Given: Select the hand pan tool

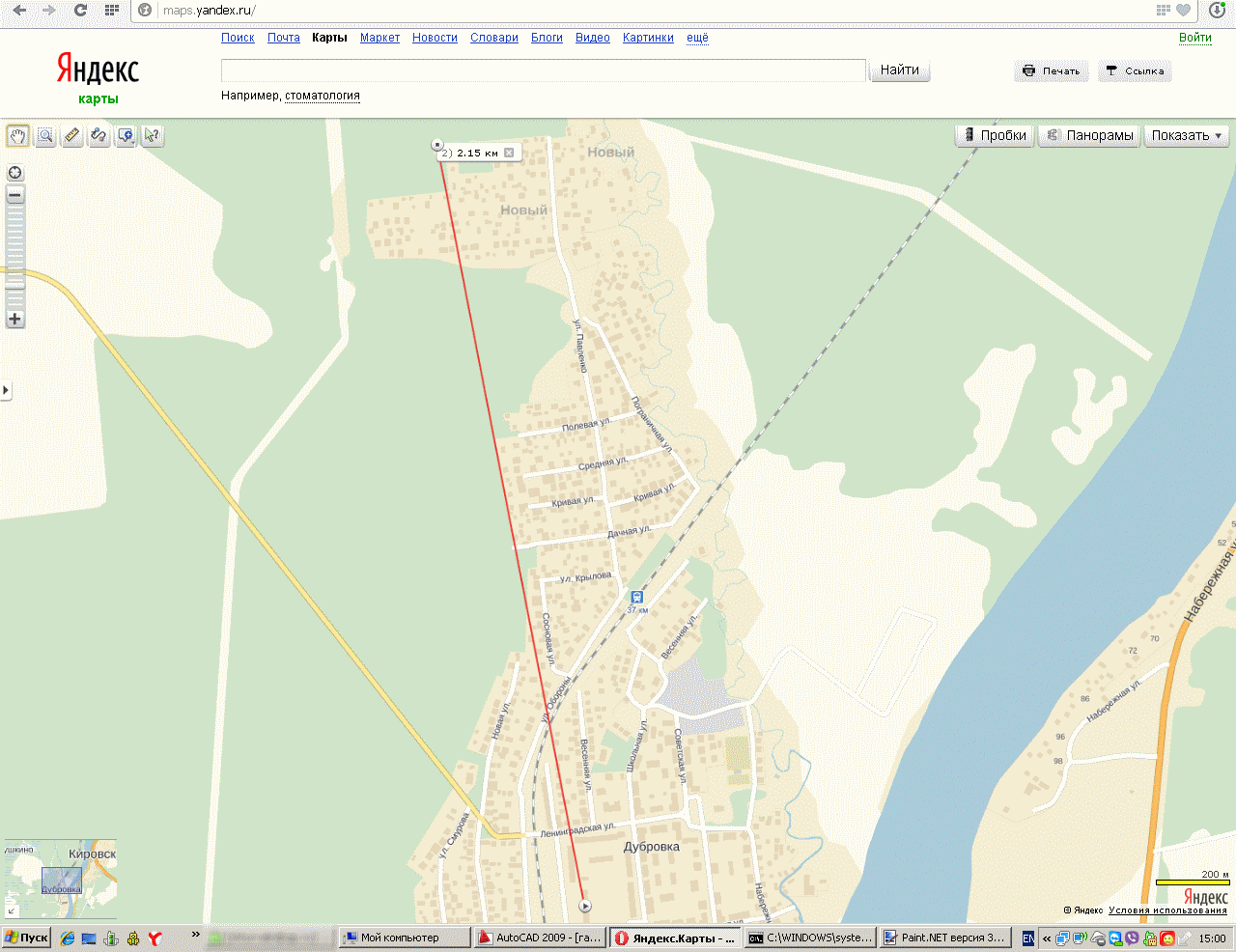Looking at the screenshot, I should tap(18, 136).
